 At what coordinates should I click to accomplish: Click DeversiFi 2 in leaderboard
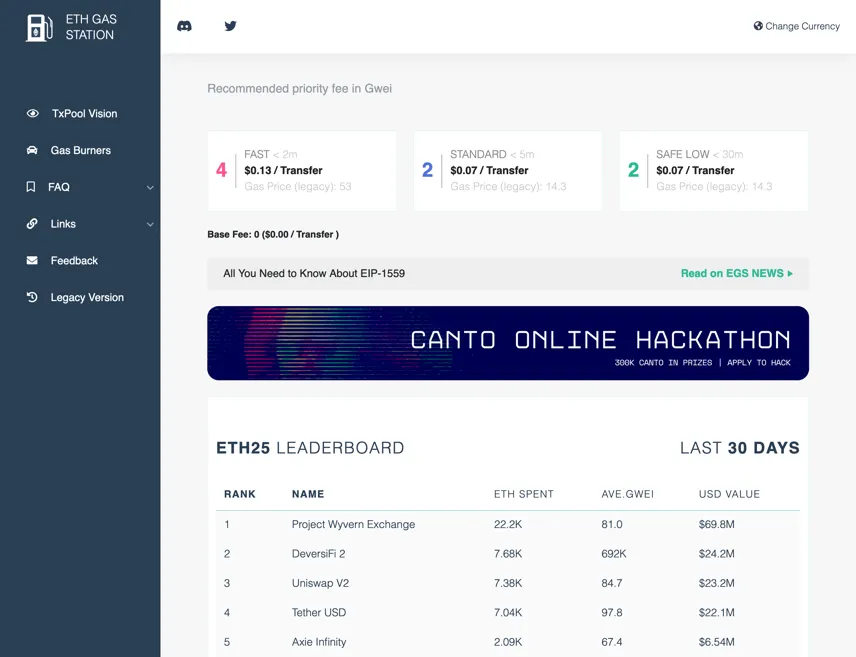click(318, 554)
